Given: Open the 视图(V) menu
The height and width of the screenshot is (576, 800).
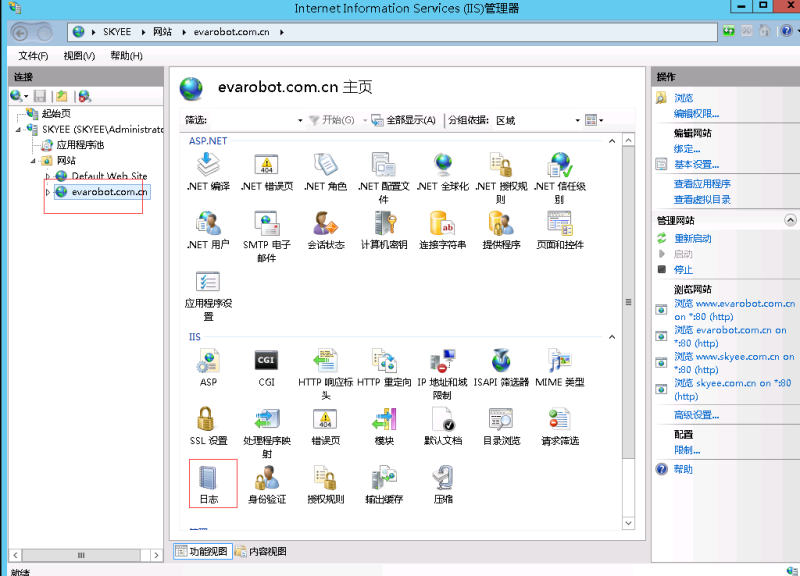Looking at the screenshot, I should coord(79,56).
